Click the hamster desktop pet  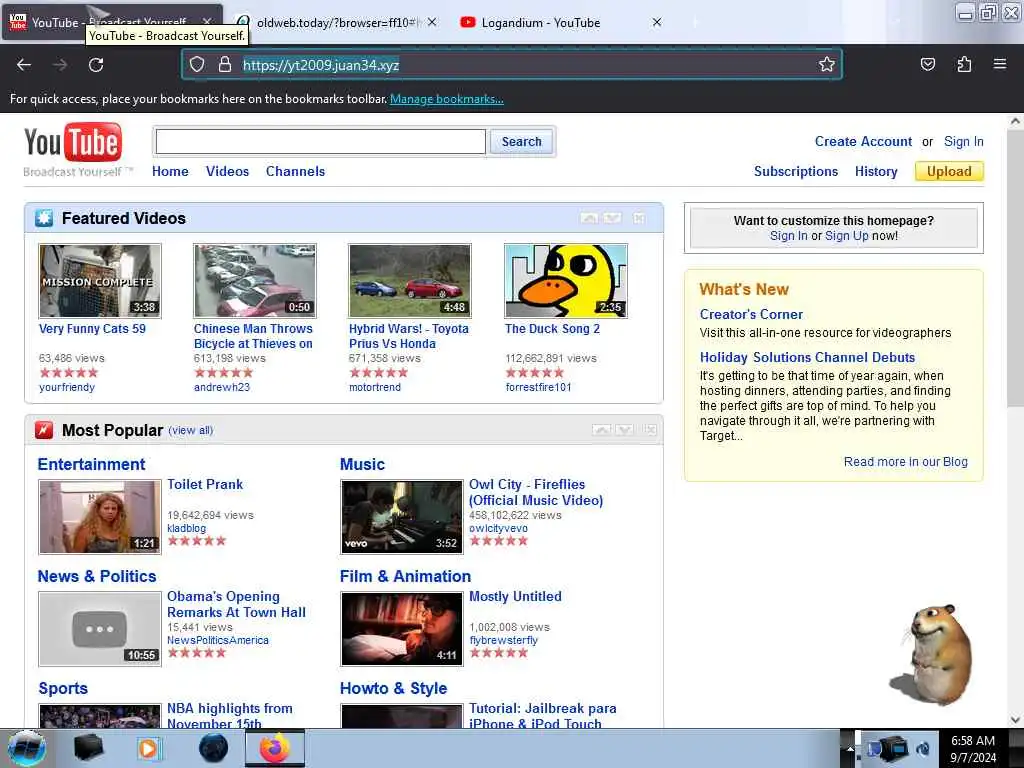933,654
